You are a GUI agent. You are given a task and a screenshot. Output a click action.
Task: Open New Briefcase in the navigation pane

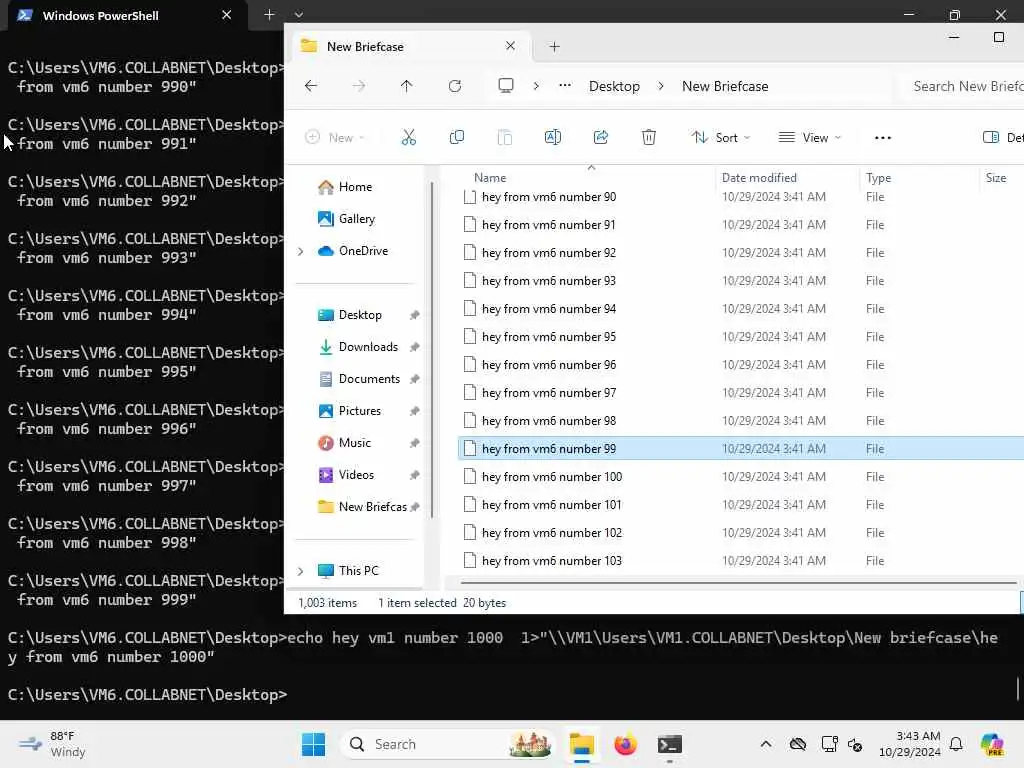coord(362,507)
